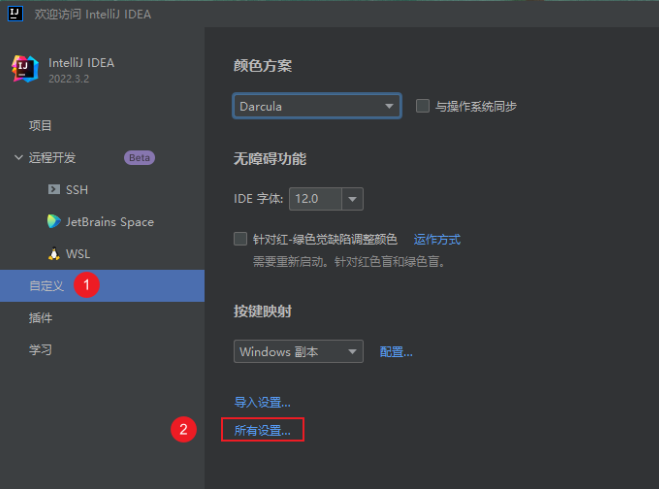Open the Windows 副本 keymap dropdown

pyautogui.click(x=298, y=352)
